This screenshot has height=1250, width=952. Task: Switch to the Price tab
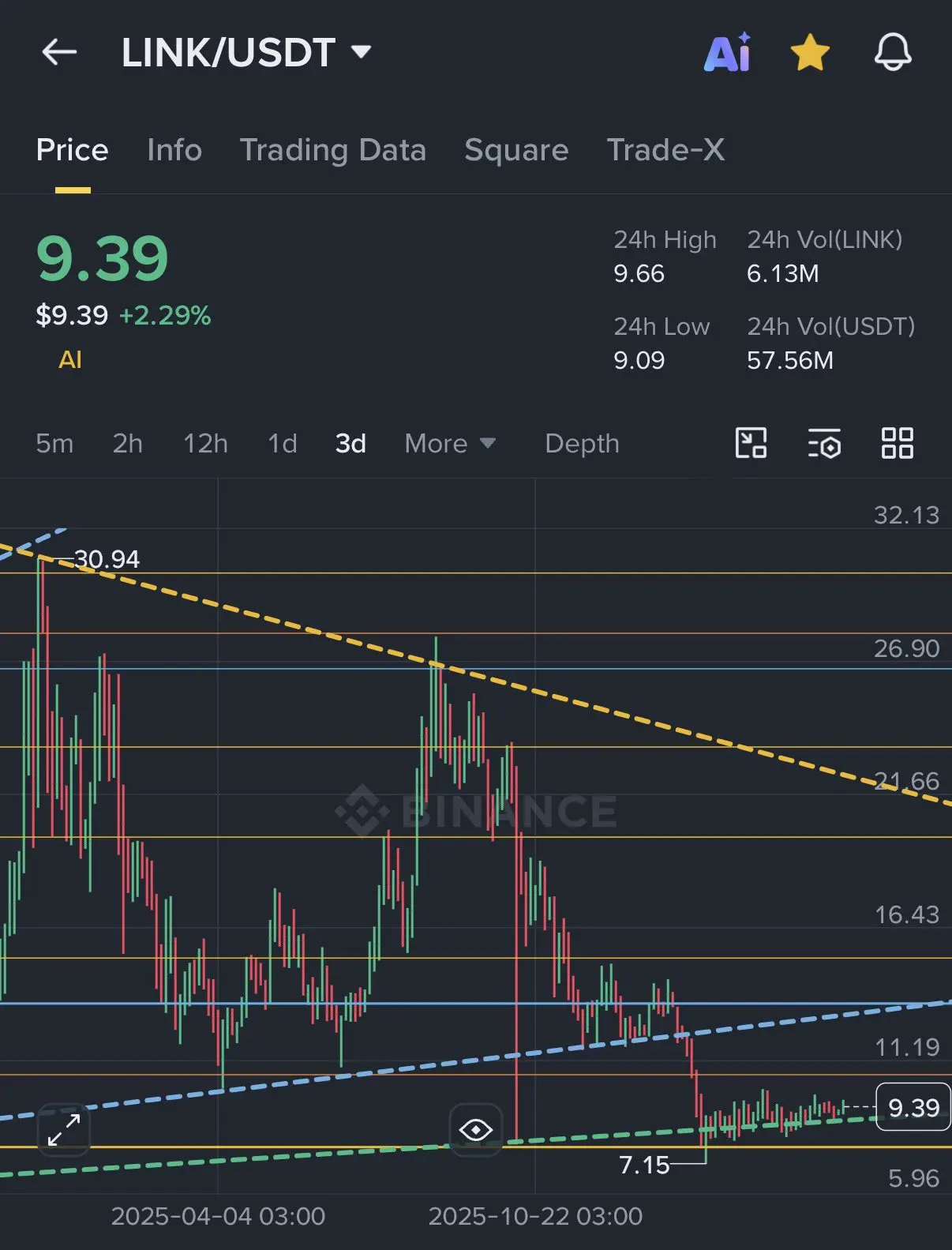[x=72, y=150]
